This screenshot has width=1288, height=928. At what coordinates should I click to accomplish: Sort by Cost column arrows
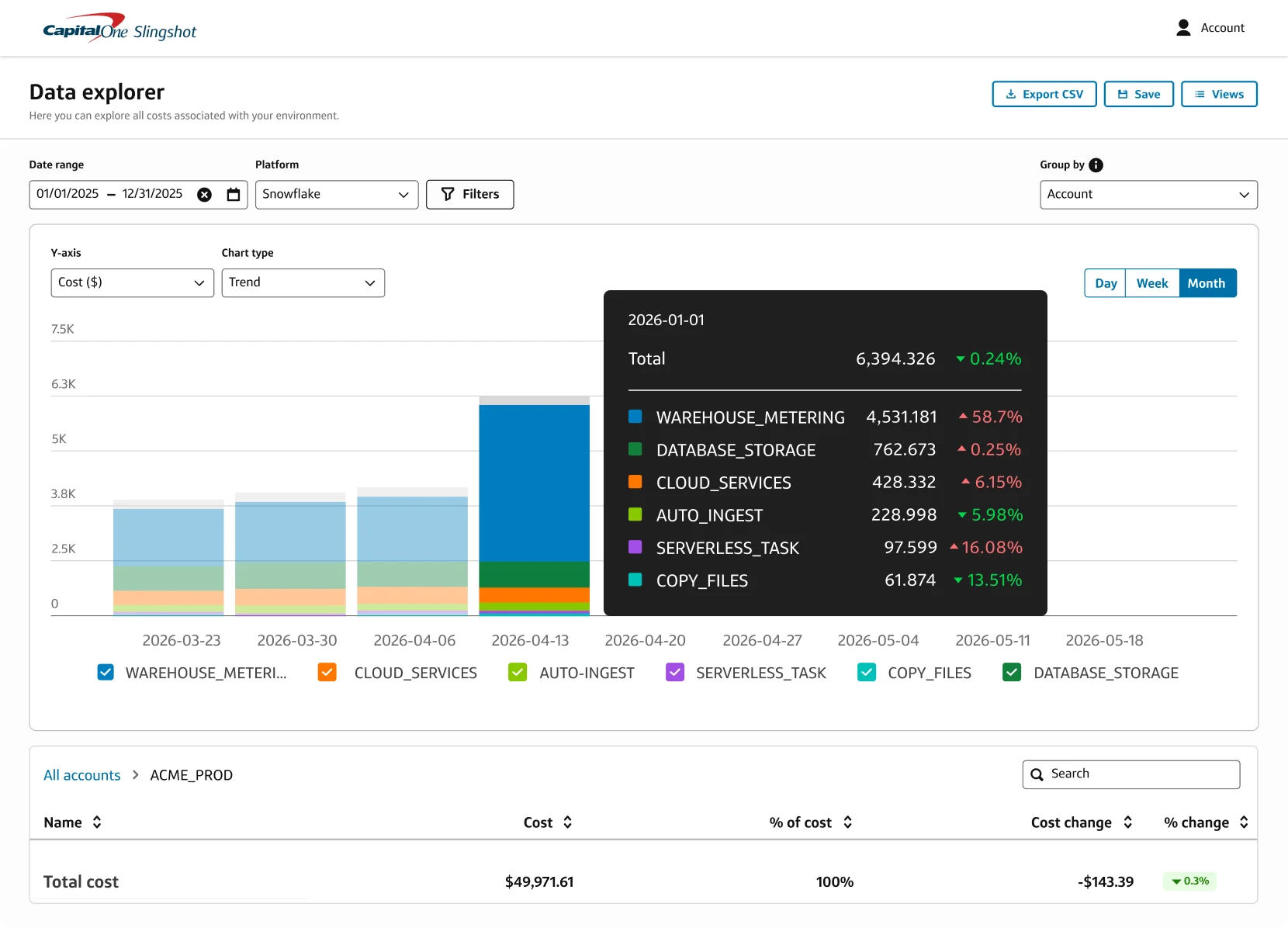[x=568, y=822]
